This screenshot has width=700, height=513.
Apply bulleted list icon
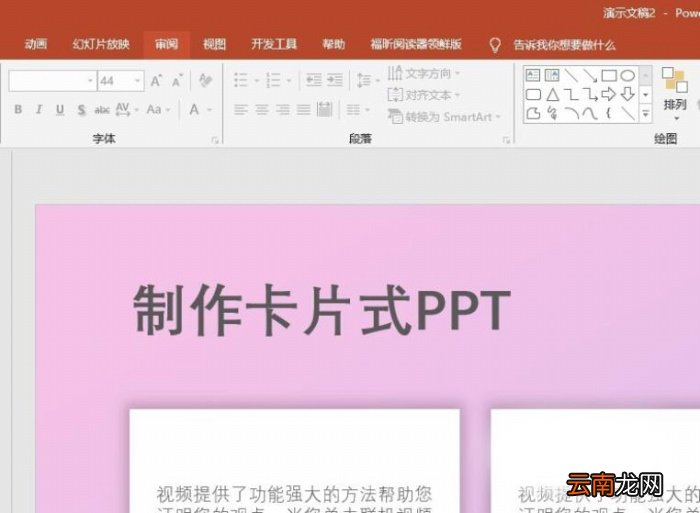click(241, 81)
